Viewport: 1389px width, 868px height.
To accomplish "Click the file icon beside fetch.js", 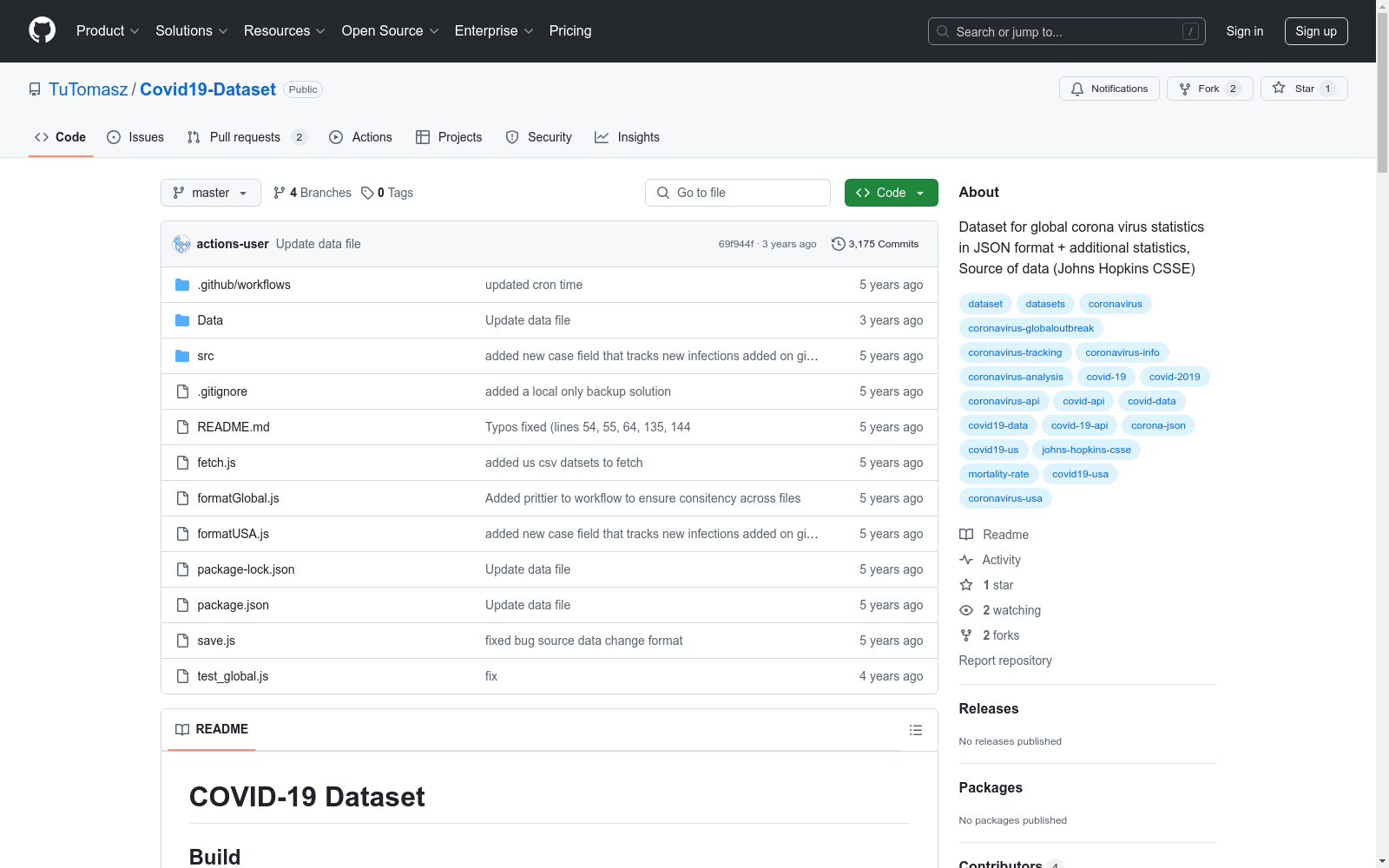I will tap(182, 463).
